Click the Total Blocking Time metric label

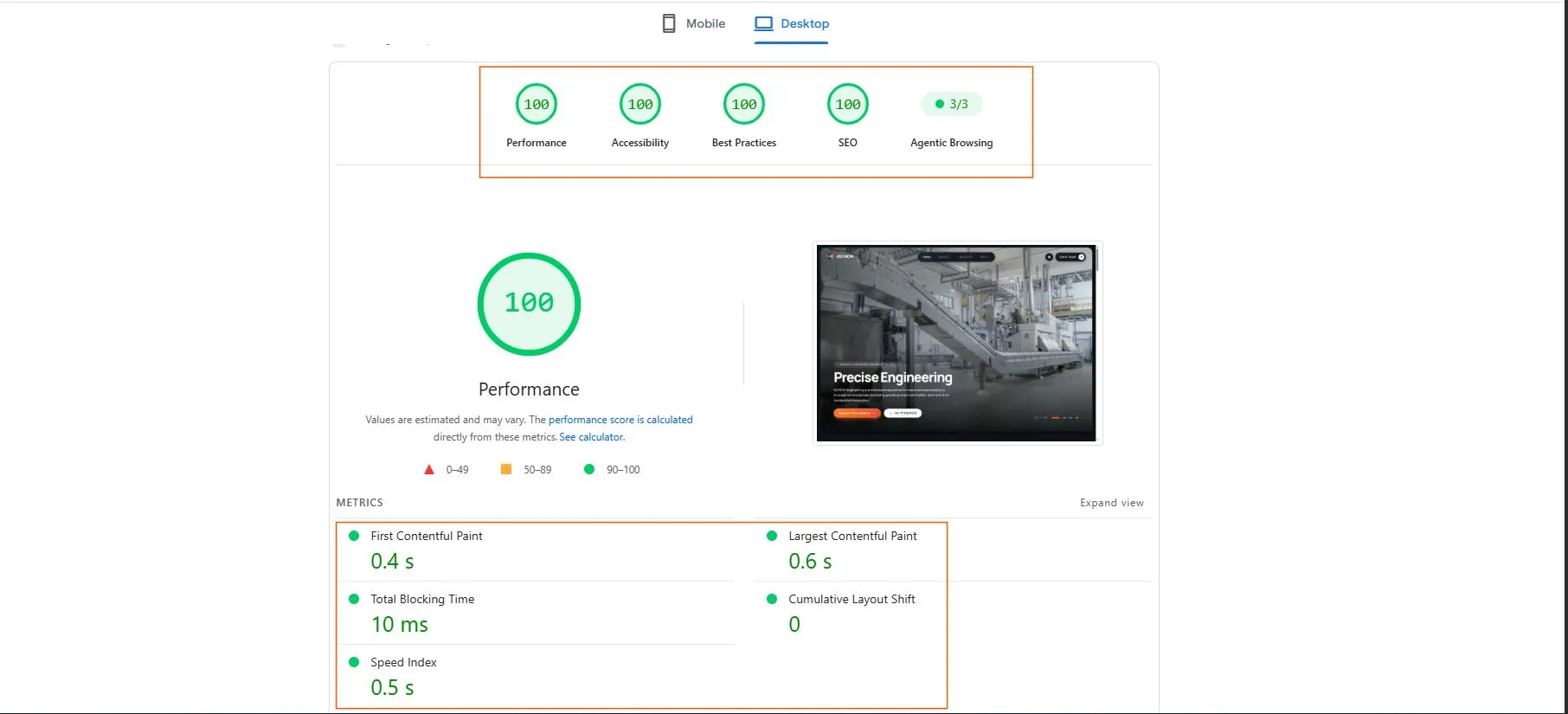point(422,599)
